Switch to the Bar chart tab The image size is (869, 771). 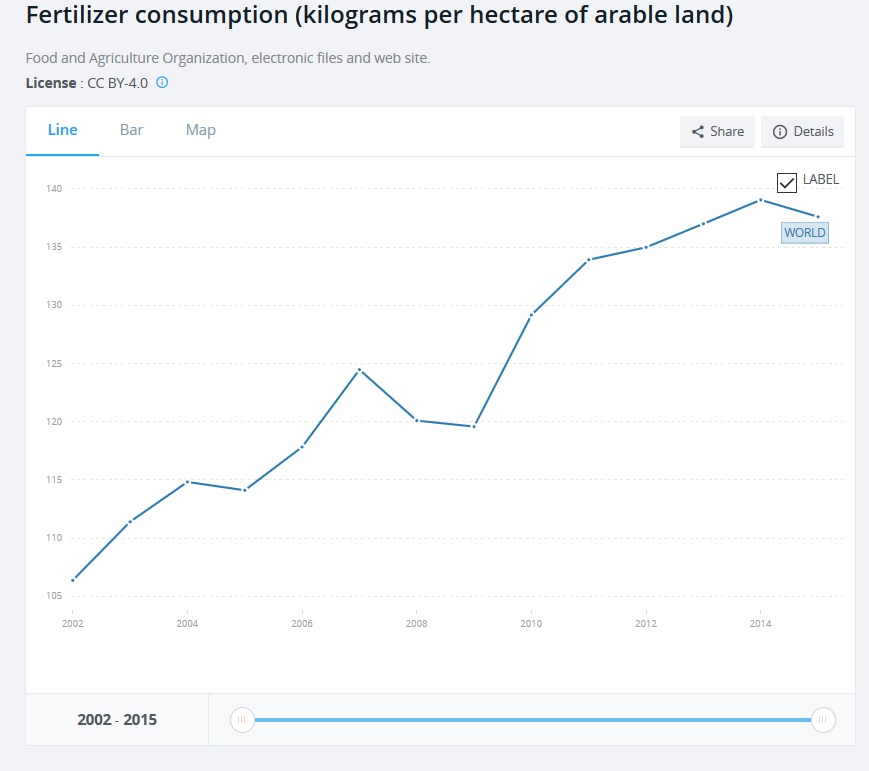(x=131, y=130)
